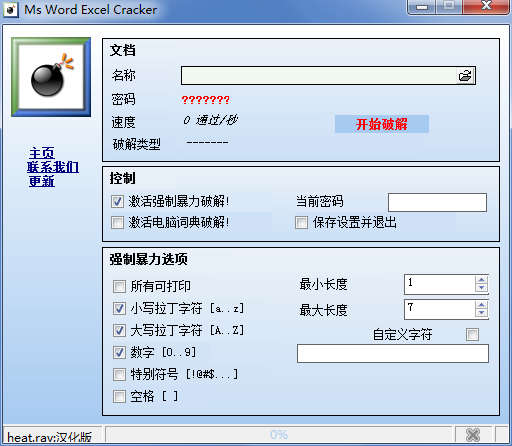Close the Ms Word Excel Cracker window
This screenshot has height=446, width=512.
click(486, 6)
